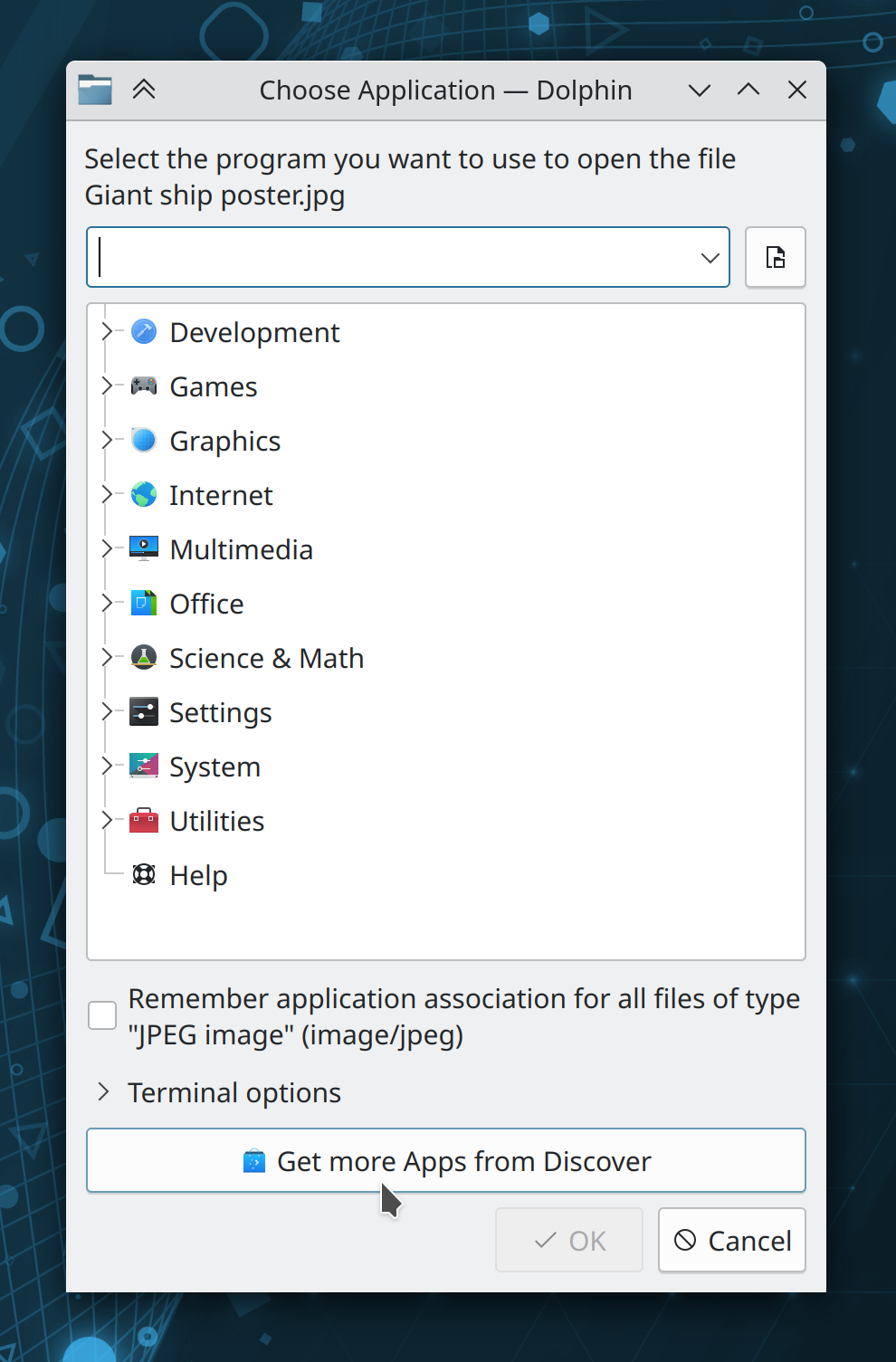The image size is (896, 1362).
Task: Select the Settings category item
Action: pyautogui.click(x=220, y=713)
